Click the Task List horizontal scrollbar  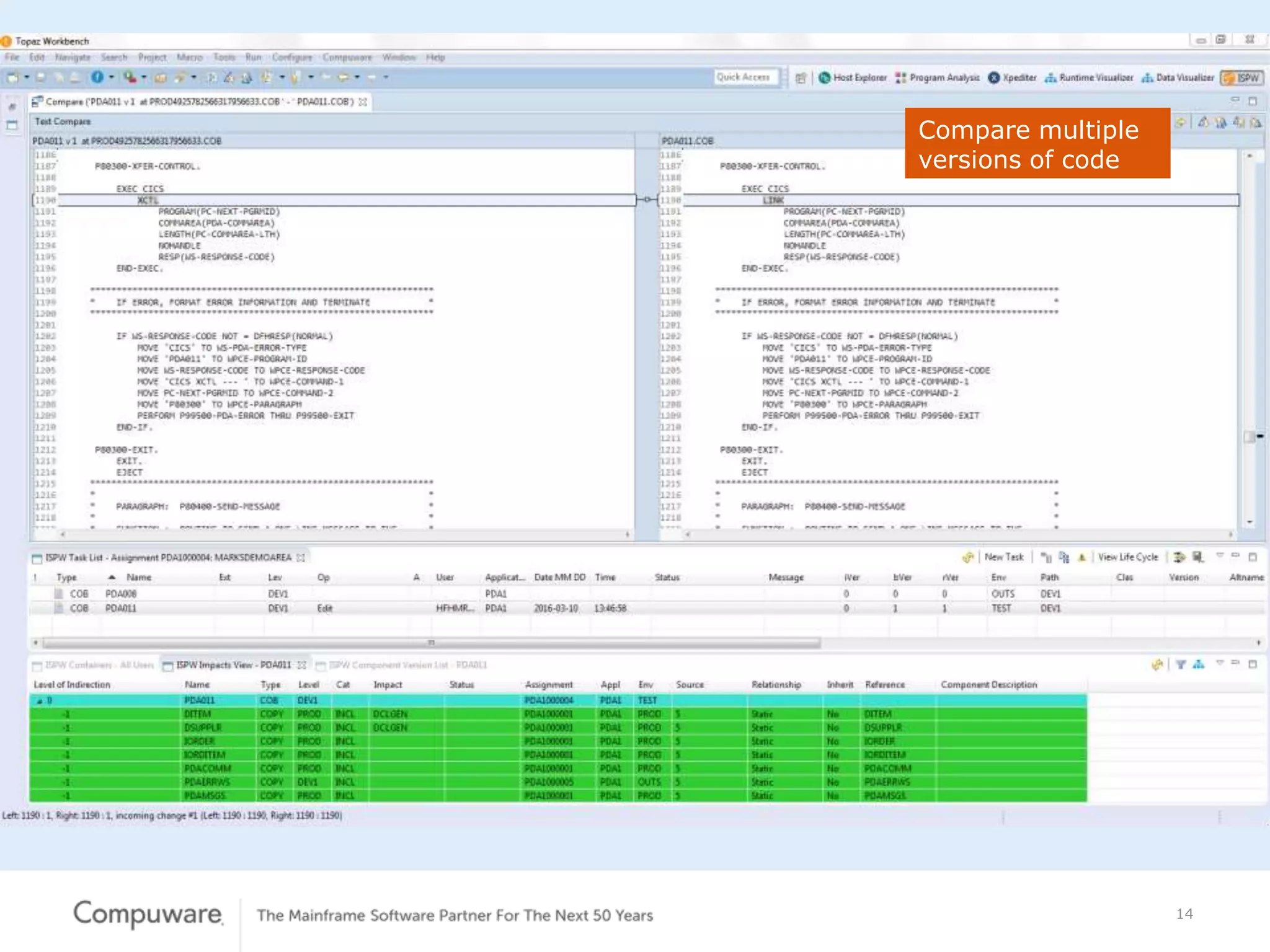click(432, 643)
